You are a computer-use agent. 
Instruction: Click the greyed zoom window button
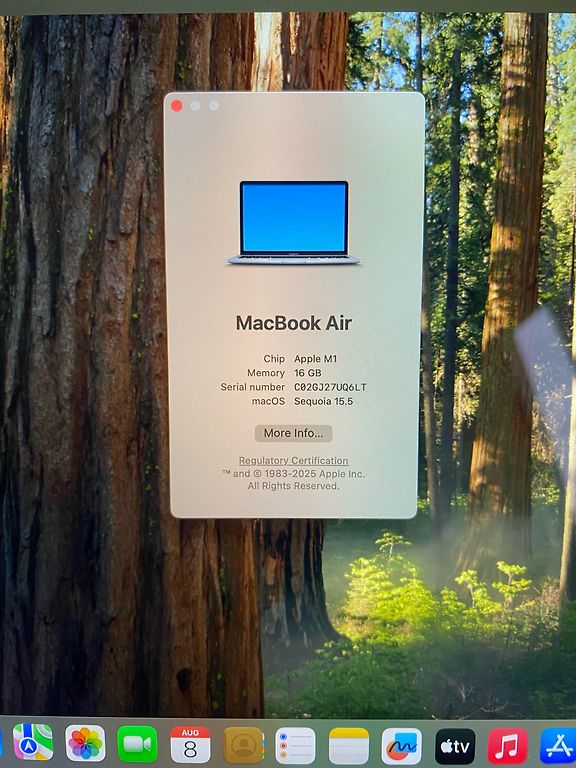click(214, 106)
